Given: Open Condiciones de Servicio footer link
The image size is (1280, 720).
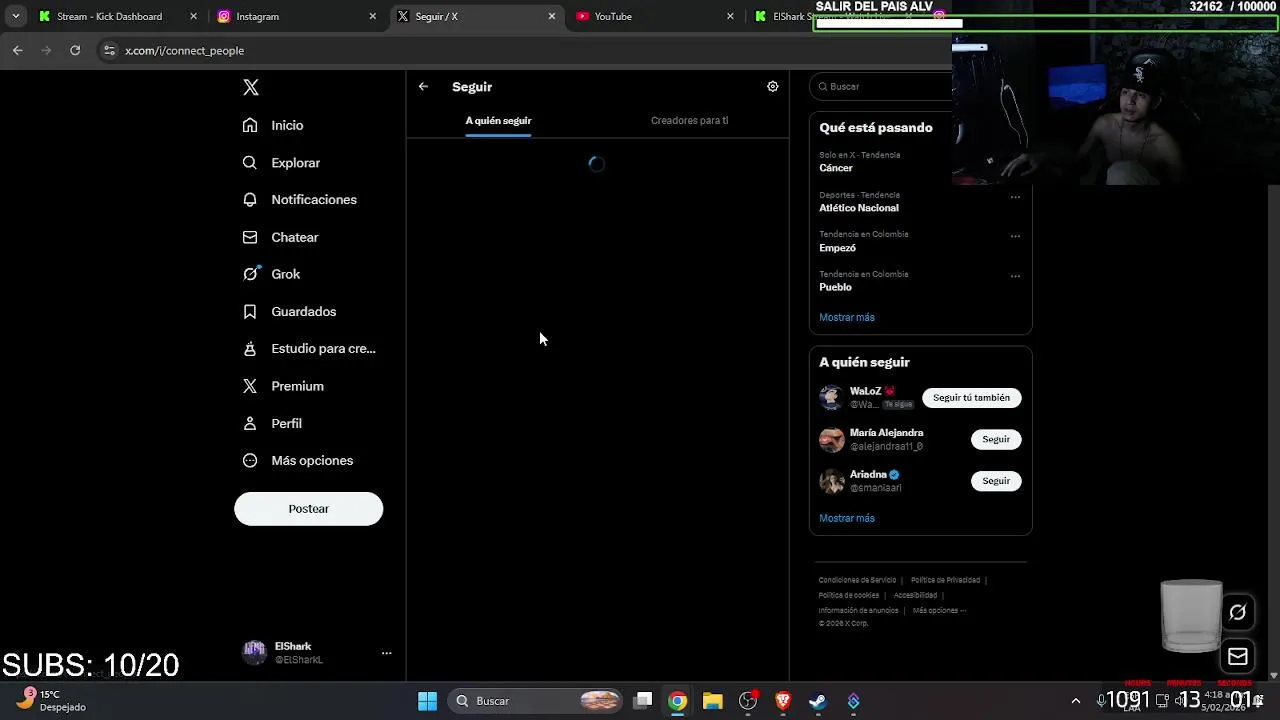Looking at the screenshot, I should (x=857, y=580).
